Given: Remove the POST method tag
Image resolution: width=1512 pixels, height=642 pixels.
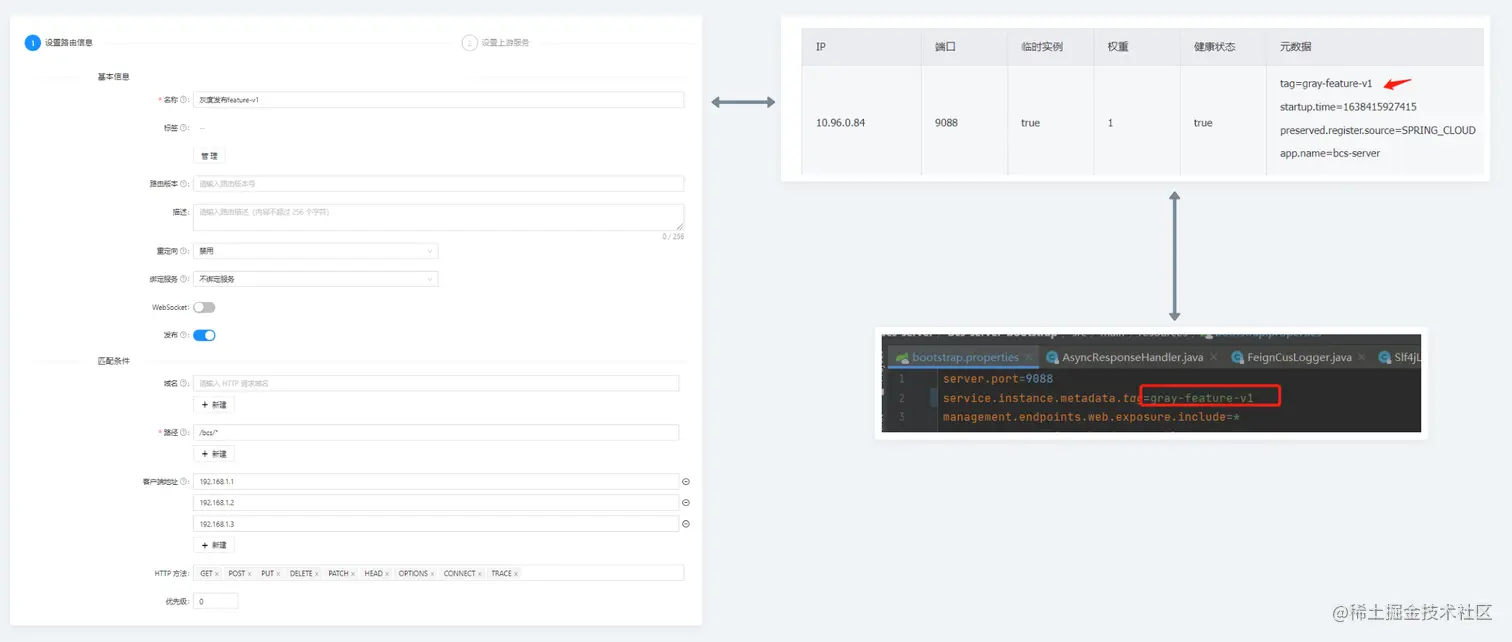Looking at the screenshot, I should (x=249, y=573).
